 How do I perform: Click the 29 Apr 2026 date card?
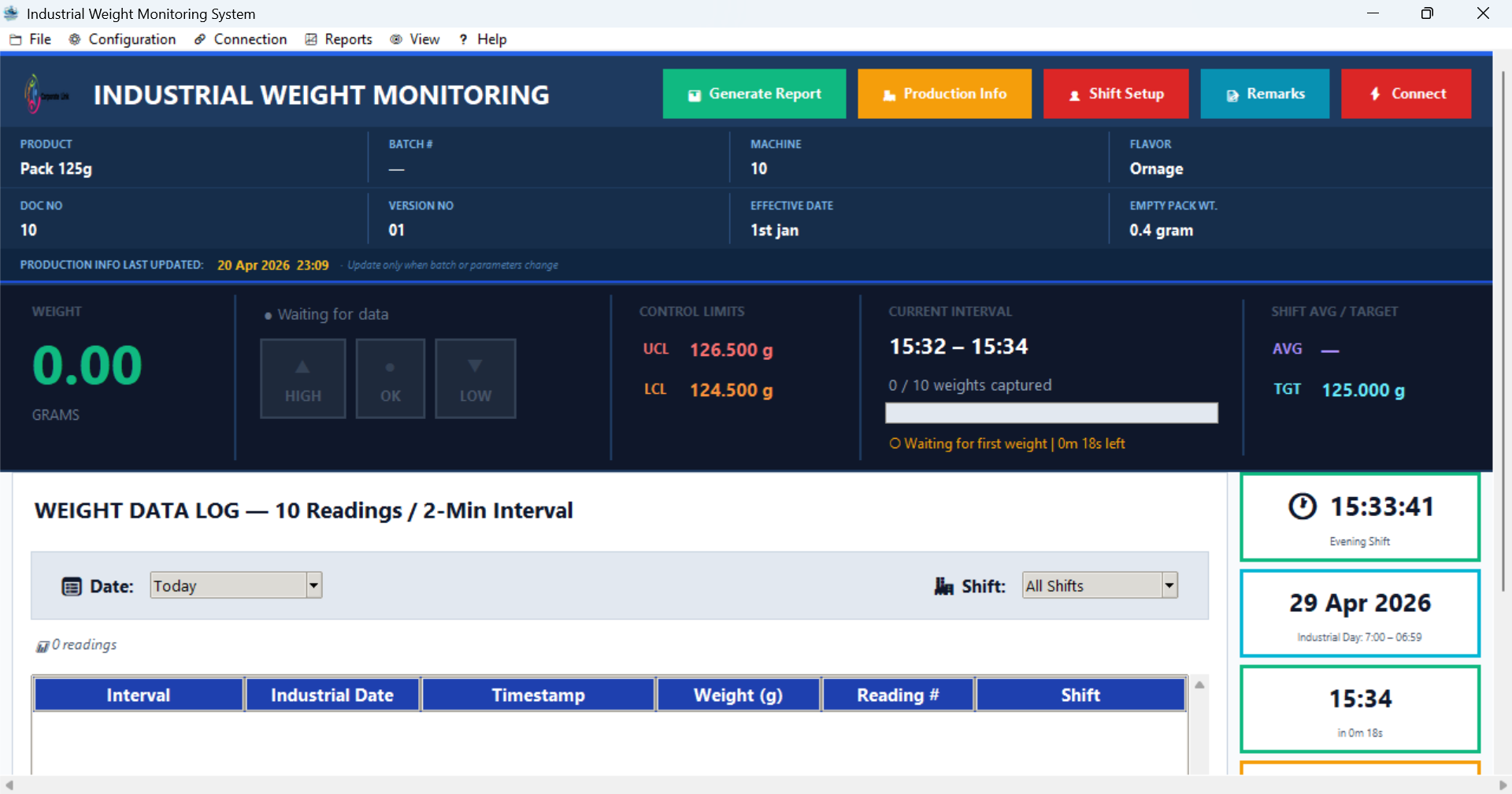[1360, 614]
